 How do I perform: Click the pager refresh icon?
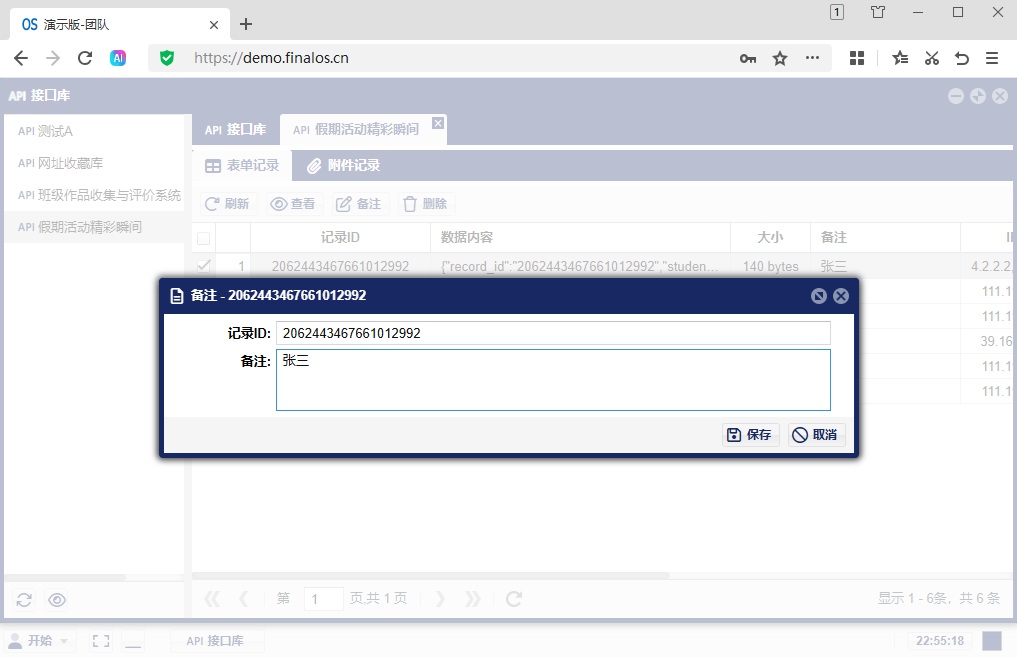514,599
